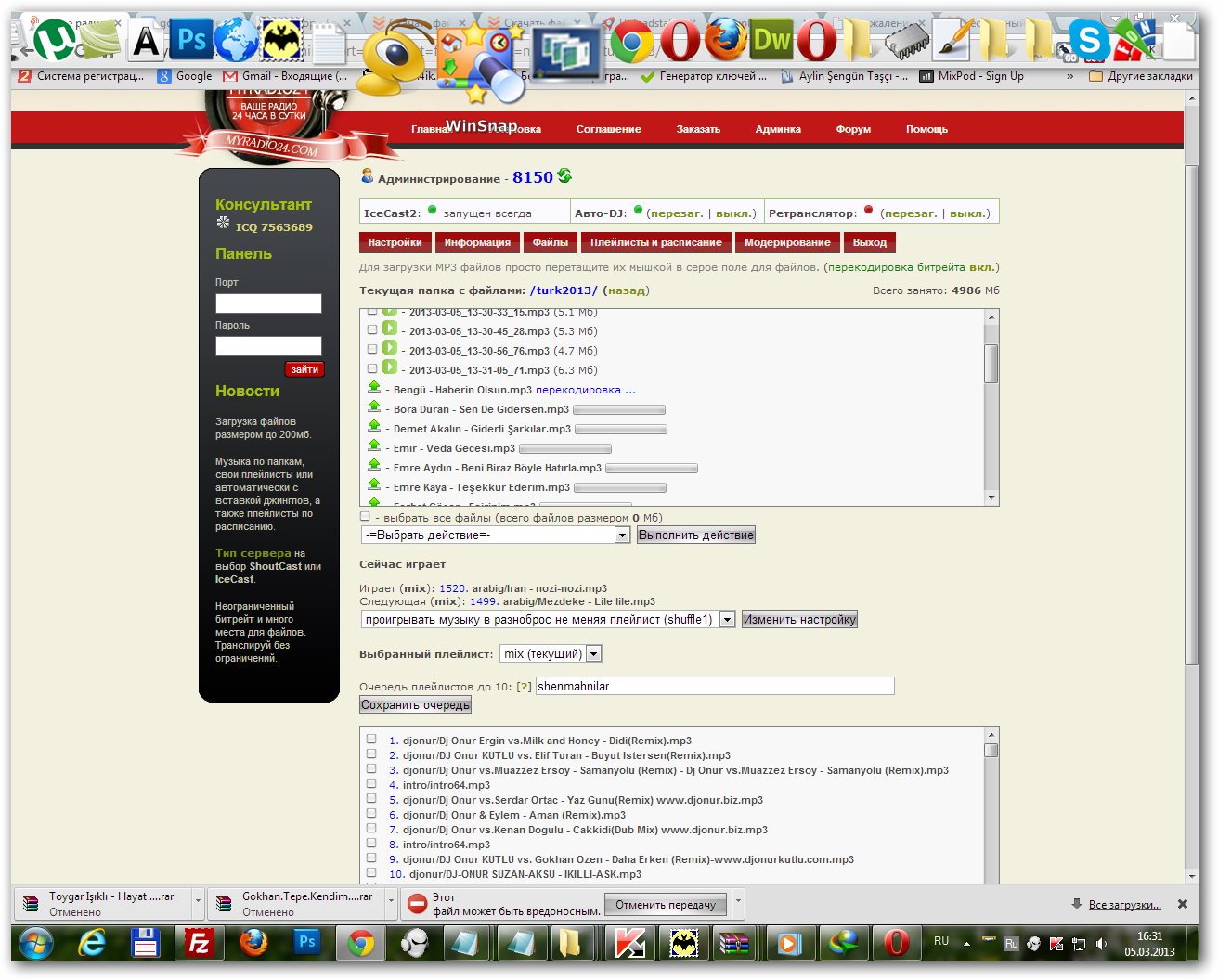Click the 'Сохранить очередь' button
The image size is (1218, 980).
pyautogui.click(x=415, y=705)
